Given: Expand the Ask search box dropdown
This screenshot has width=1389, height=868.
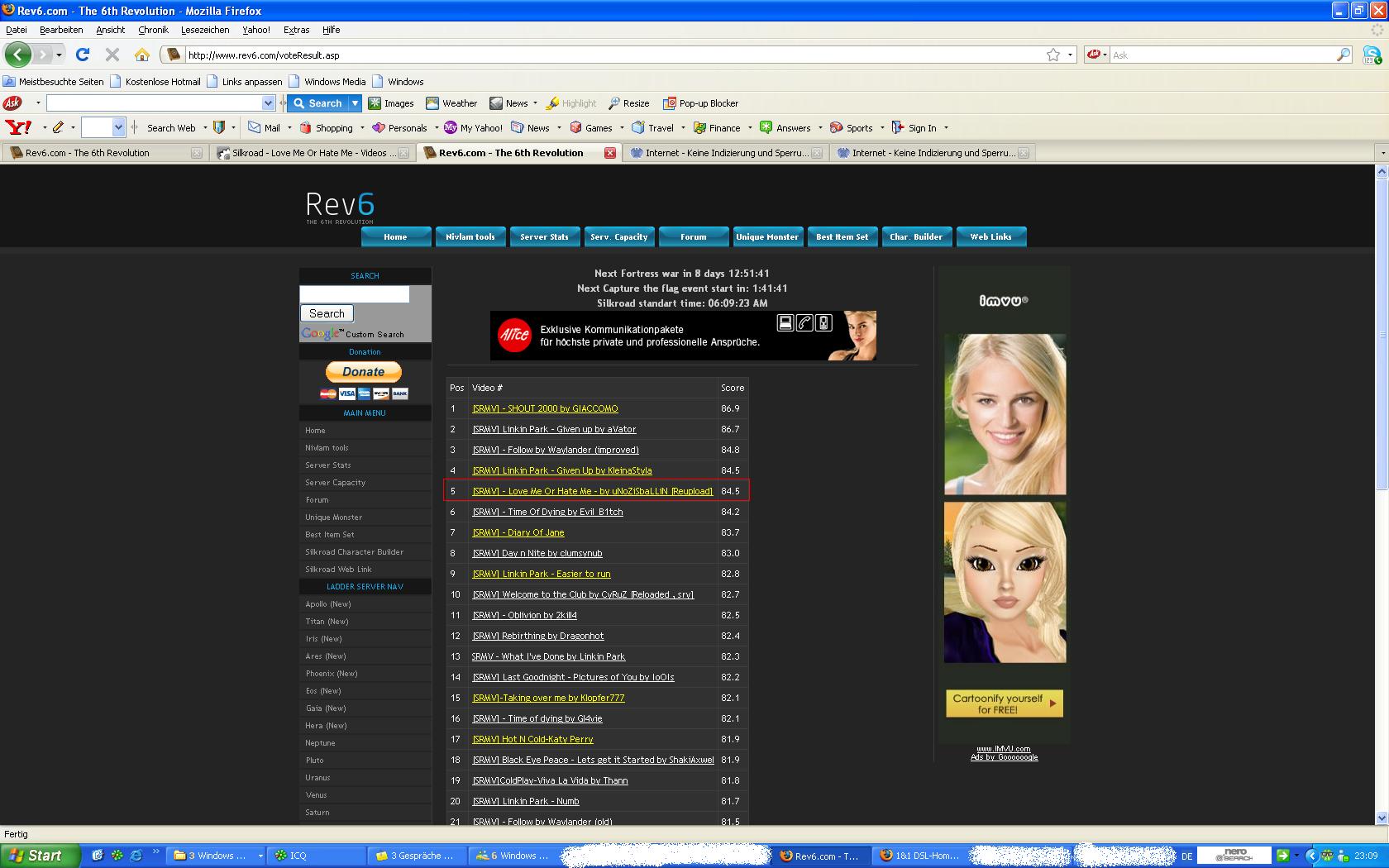Looking at the screenshot, I should click(268, 103).
